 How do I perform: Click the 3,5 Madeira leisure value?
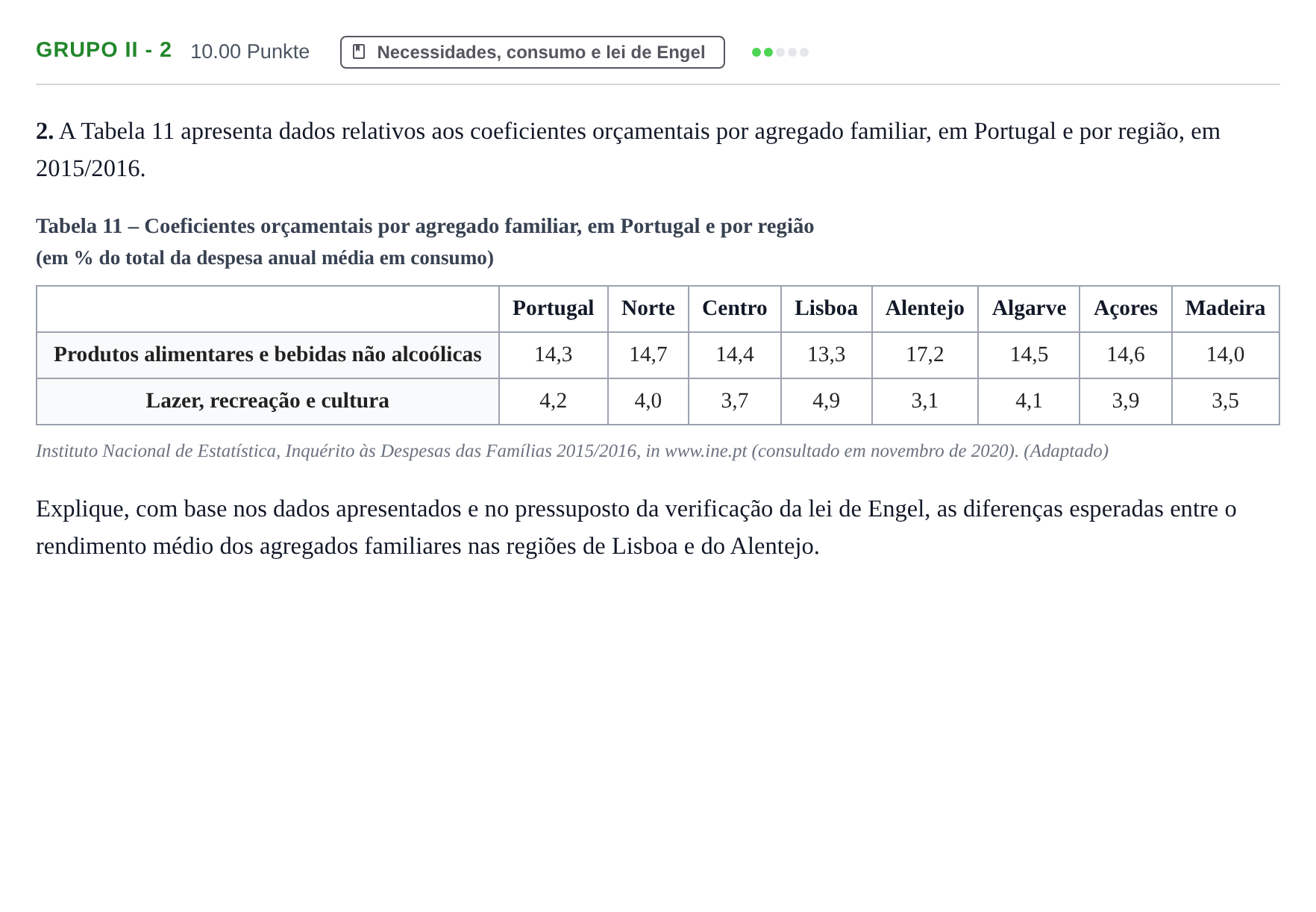coord(1226,401)
